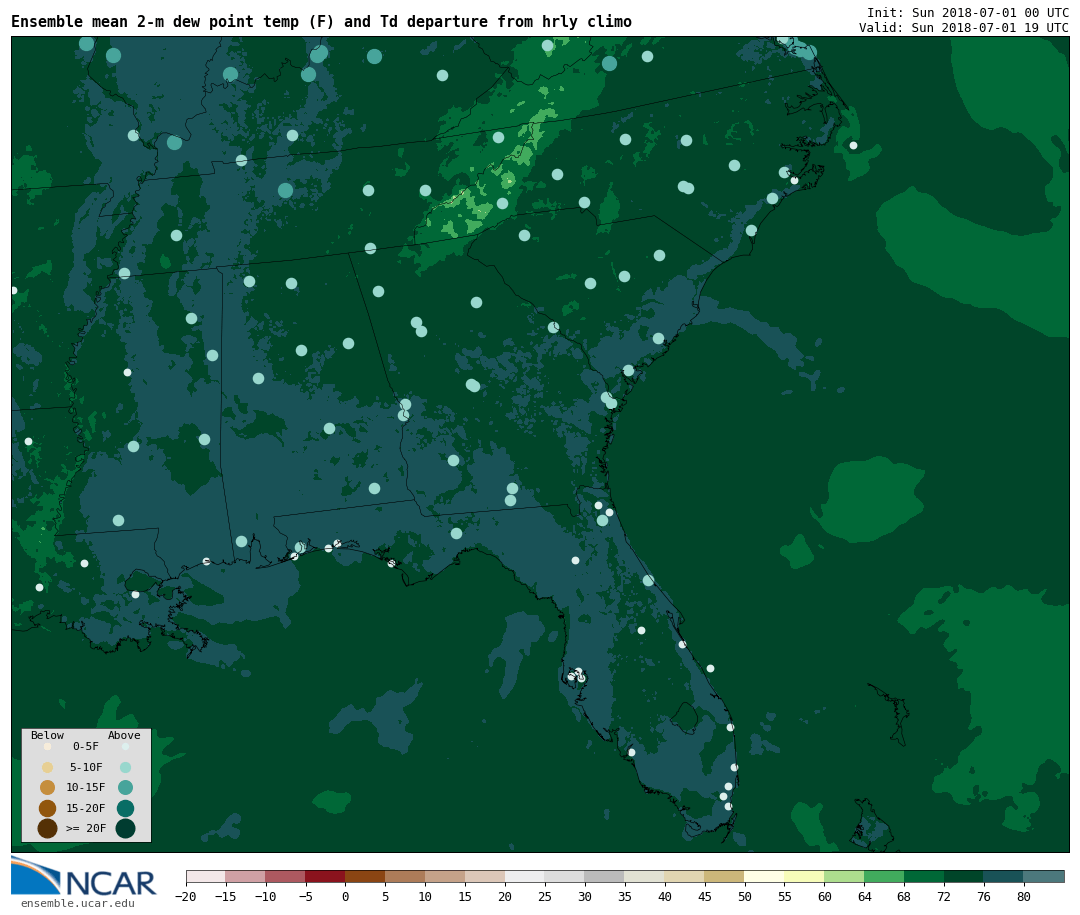The height and width of the screenshot is (915, 1080).
Task: Click the Init: Sun 2018-07-01 00 UTC text
Action: pyautogui.click(x=968, y=12)
